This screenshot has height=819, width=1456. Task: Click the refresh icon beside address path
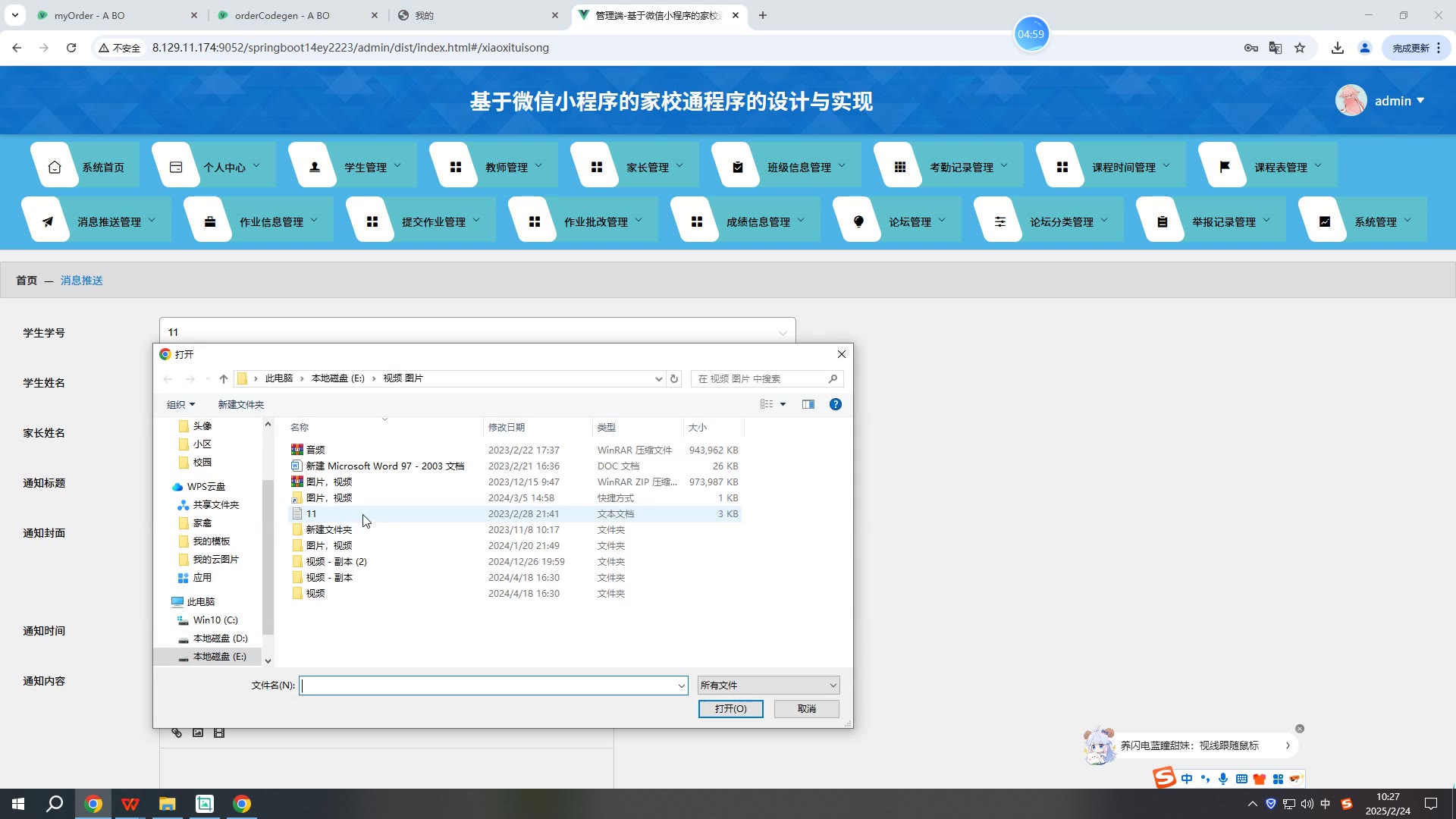click(673, 378)
